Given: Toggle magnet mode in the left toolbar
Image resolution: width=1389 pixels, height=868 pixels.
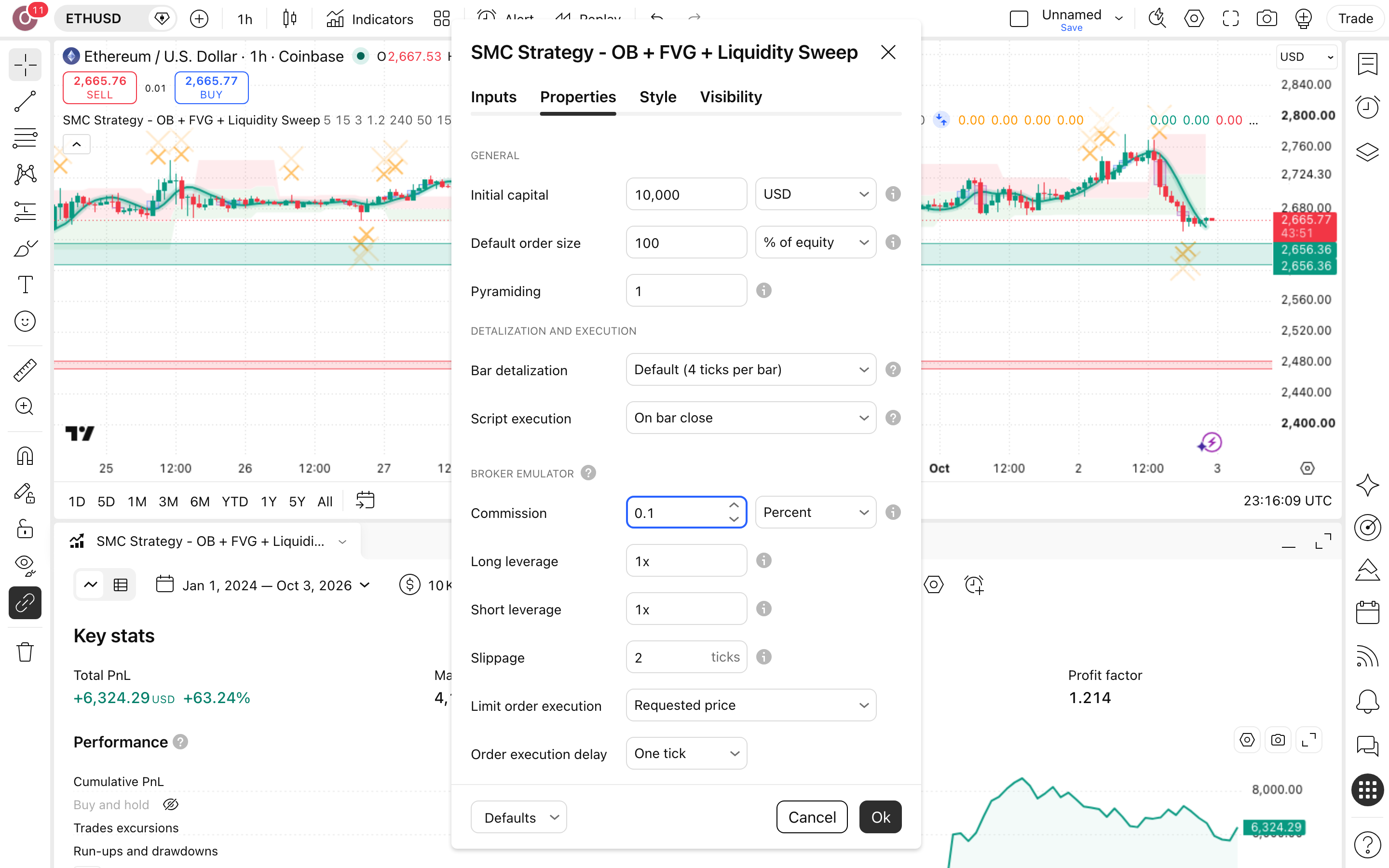Looking at the screenshot, I should (x=25, y=456).
